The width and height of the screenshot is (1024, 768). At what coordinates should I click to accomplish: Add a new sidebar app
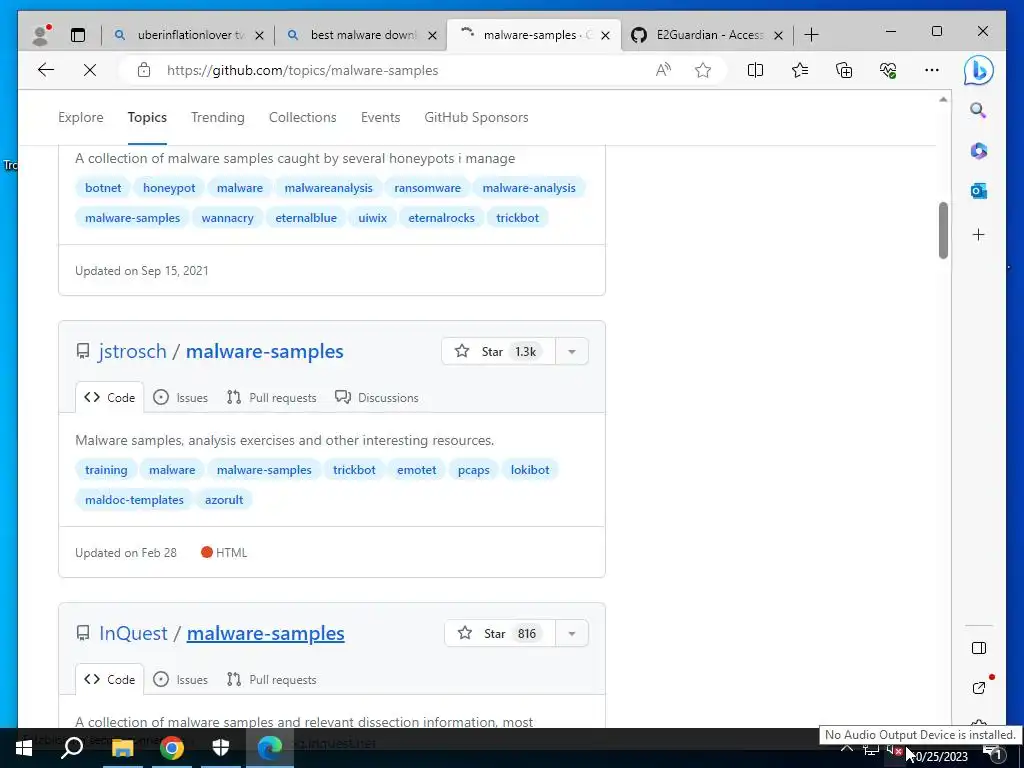[x=978, y=234]
